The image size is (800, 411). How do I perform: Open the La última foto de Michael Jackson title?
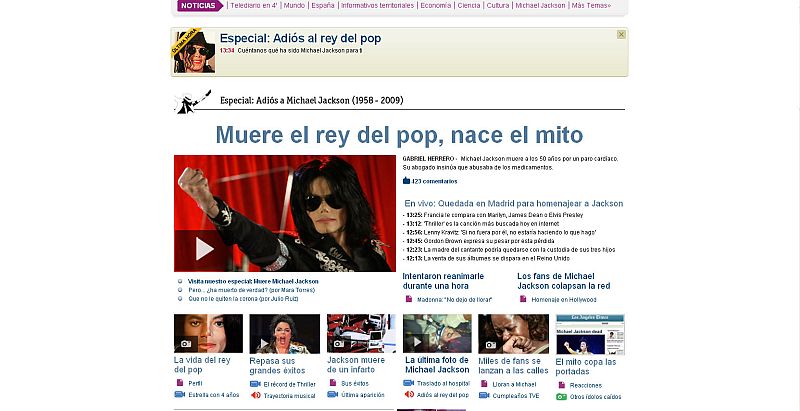pyautogui.click(x=437, y=365)
